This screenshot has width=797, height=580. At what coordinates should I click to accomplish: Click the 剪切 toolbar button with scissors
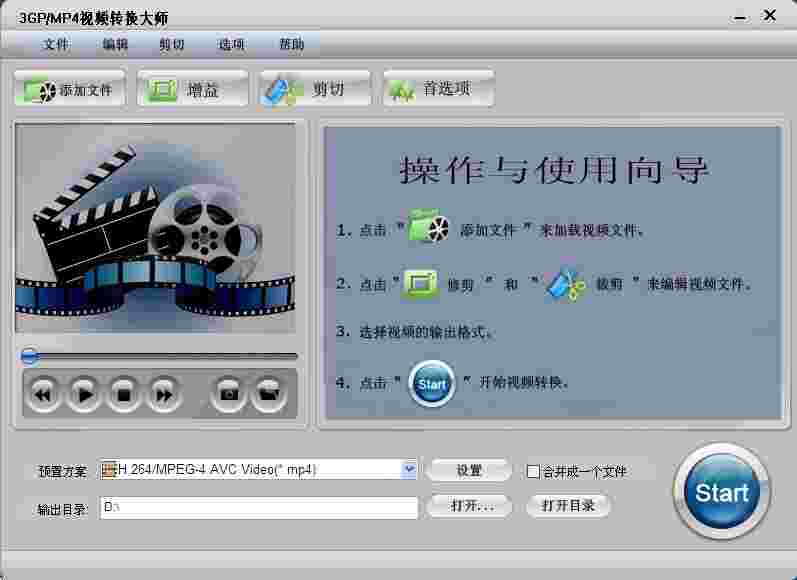coord(315,89)
